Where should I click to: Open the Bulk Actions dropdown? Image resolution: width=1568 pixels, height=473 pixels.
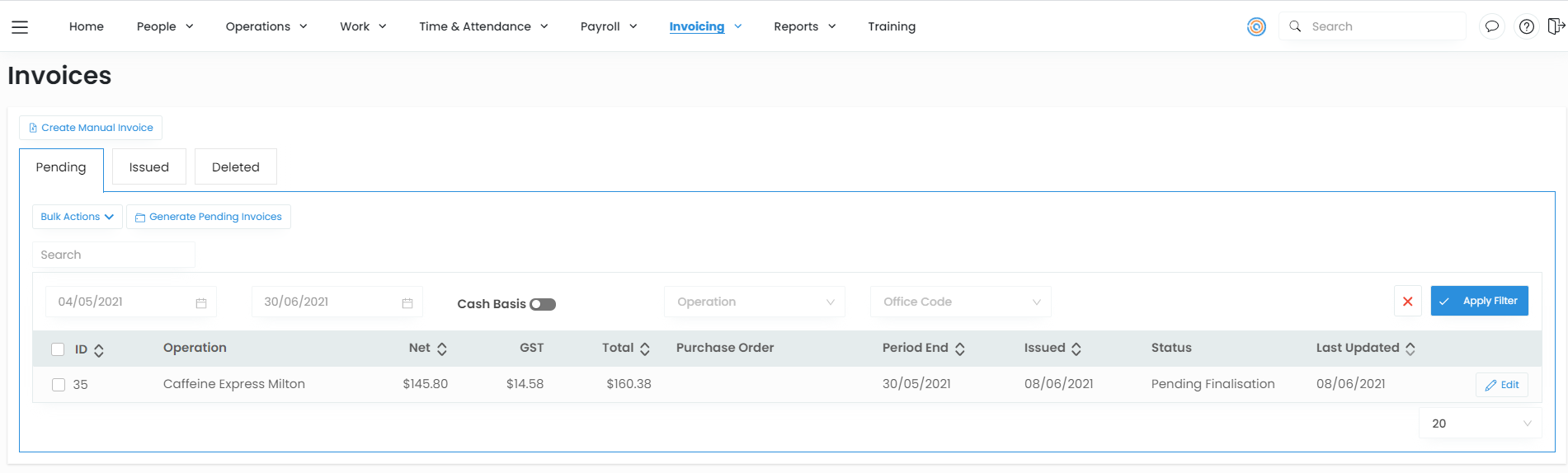pyautogui.click(x=77, y=217)
